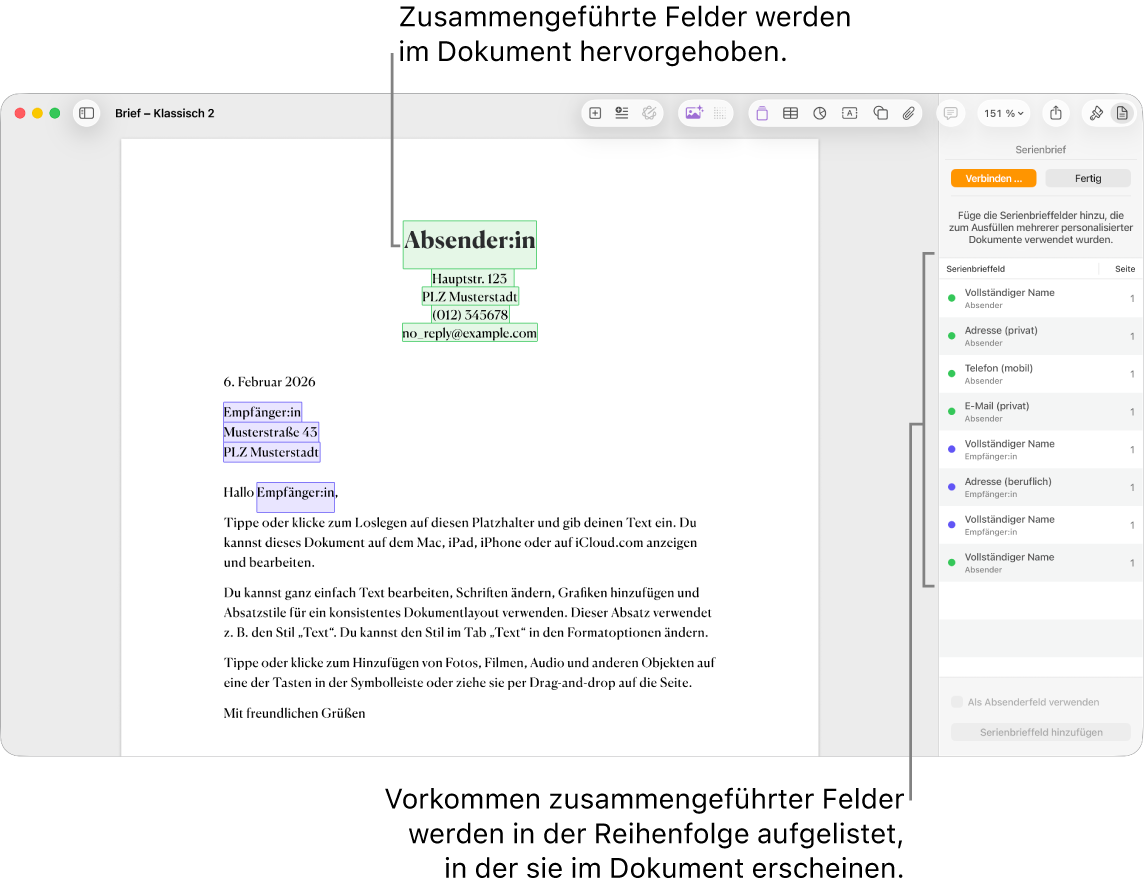This screenshot has width=1144, height=891.
Task: Select Adresse (privat) Absender row
Action: (x=1040, y=336)
